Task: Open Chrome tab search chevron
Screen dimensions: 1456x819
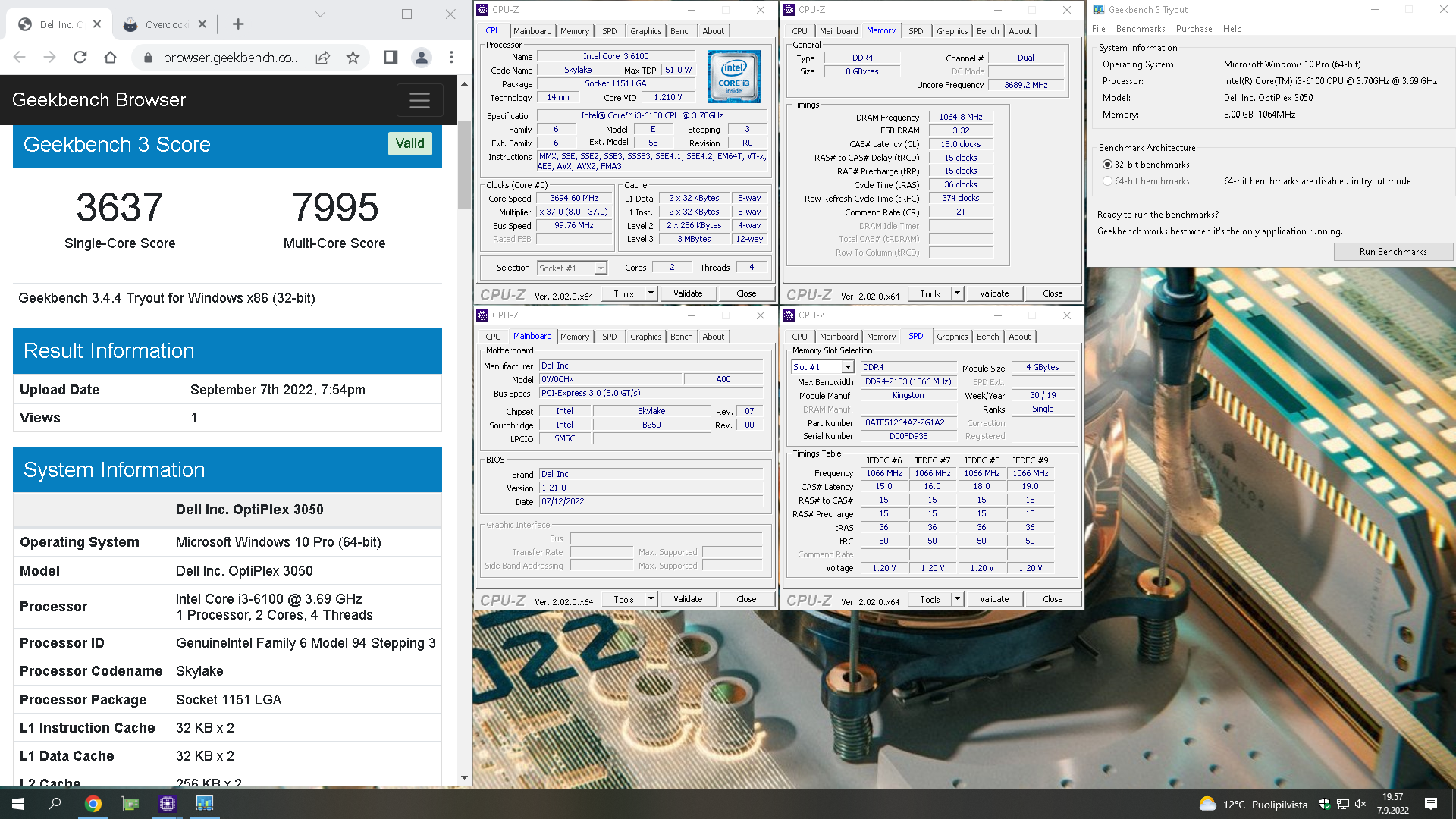Action: coord(320,14)
